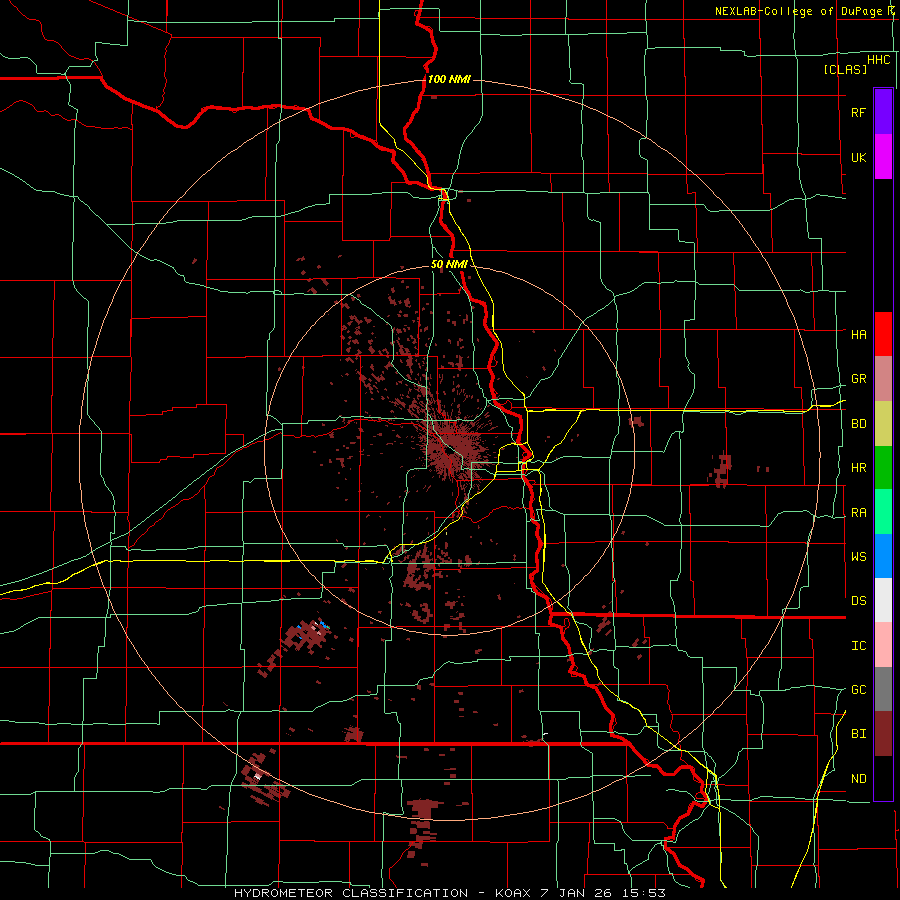Click the BD legend label
Image resolution: width=900 pixels, height=900 pixels.
click(x=858, y=424)
